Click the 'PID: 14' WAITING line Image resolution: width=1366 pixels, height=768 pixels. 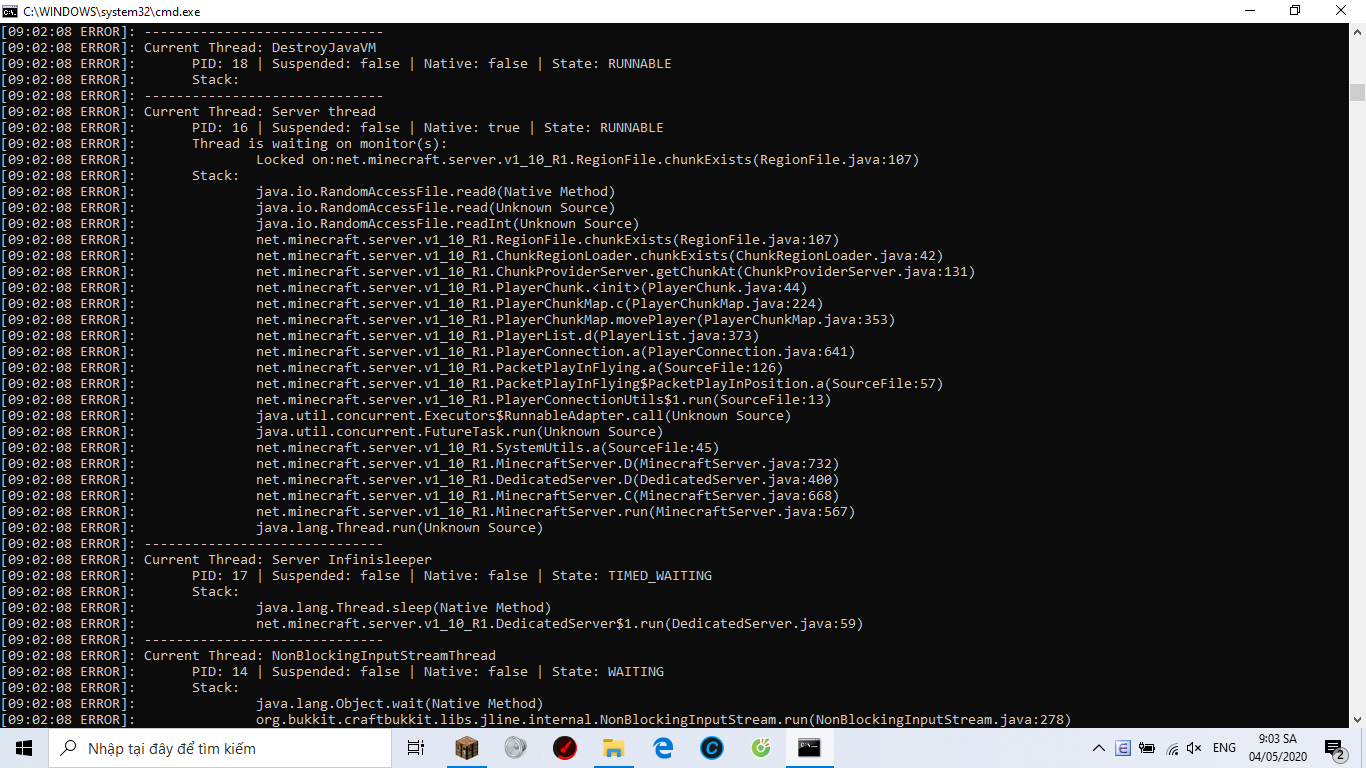tap(428, 671)
